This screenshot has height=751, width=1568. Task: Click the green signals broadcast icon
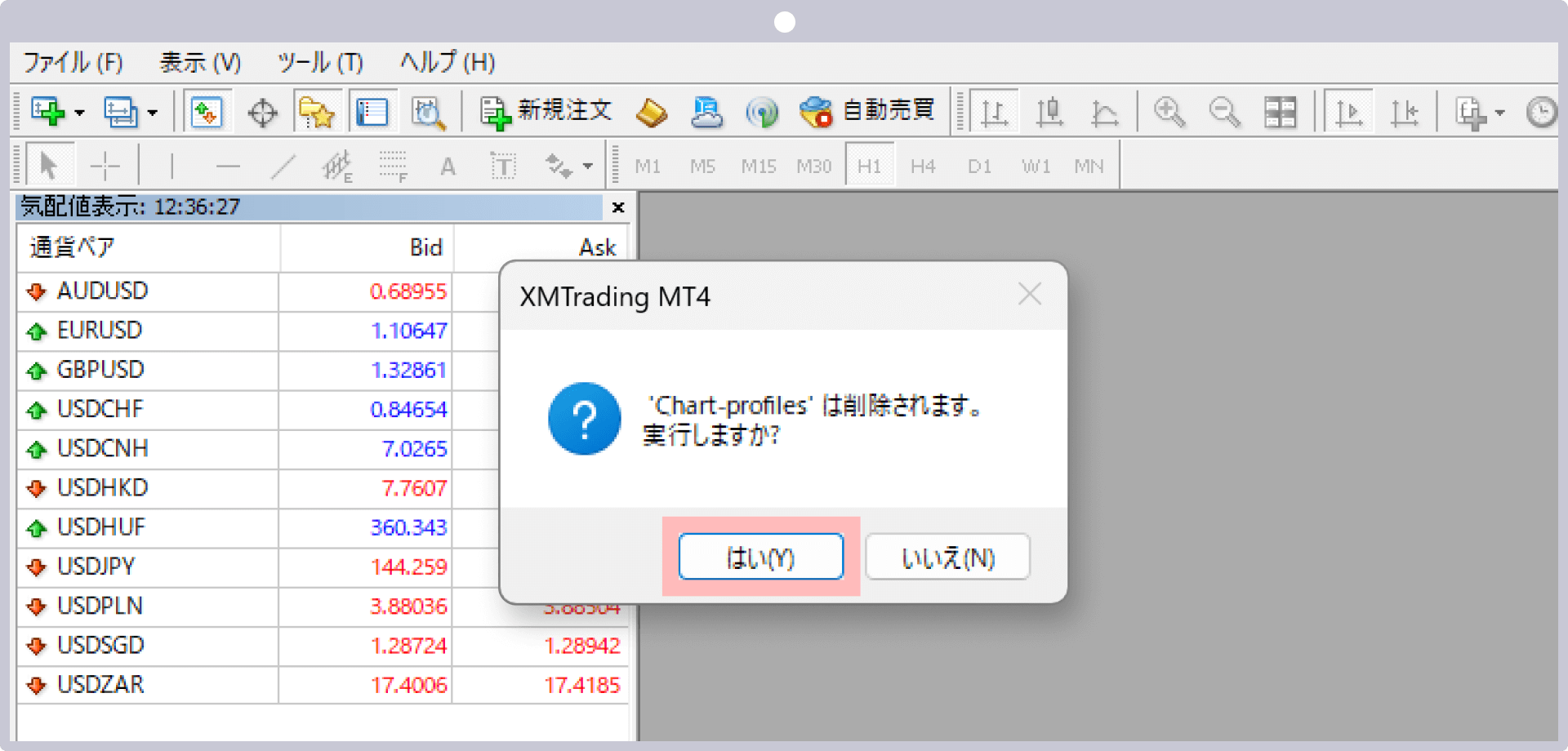[x=762, y=113]
